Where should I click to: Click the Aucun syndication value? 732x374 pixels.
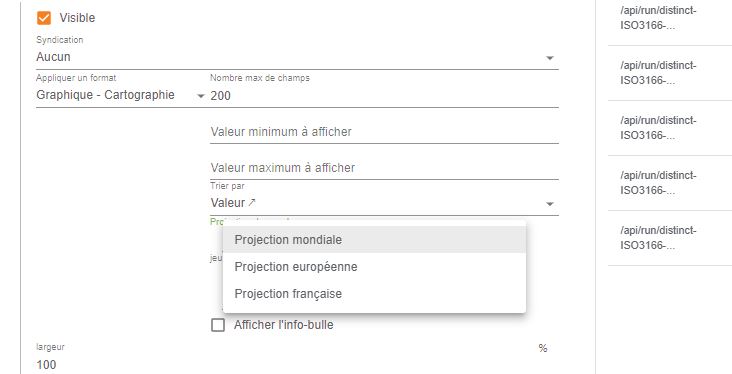(x=53, y=57)
